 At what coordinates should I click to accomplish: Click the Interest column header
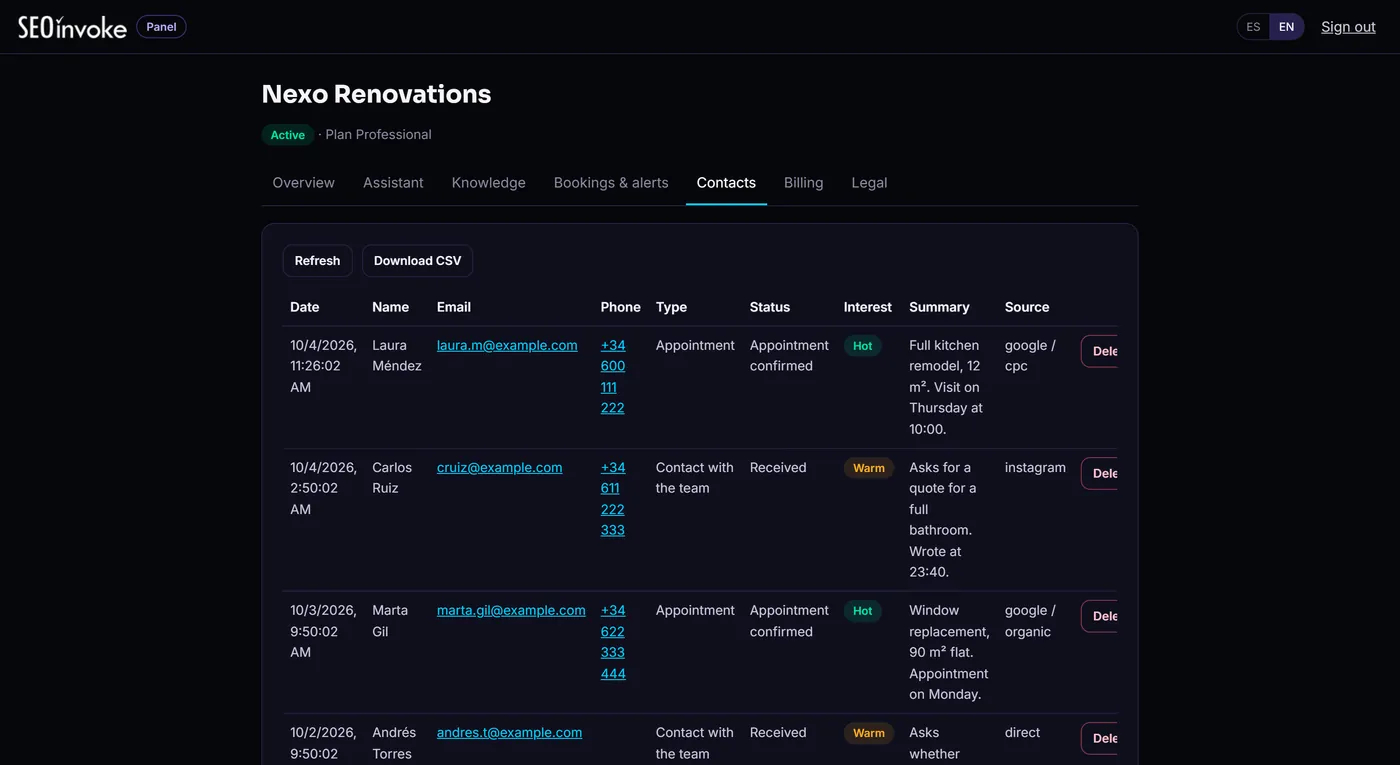click(x=868, y=307)
